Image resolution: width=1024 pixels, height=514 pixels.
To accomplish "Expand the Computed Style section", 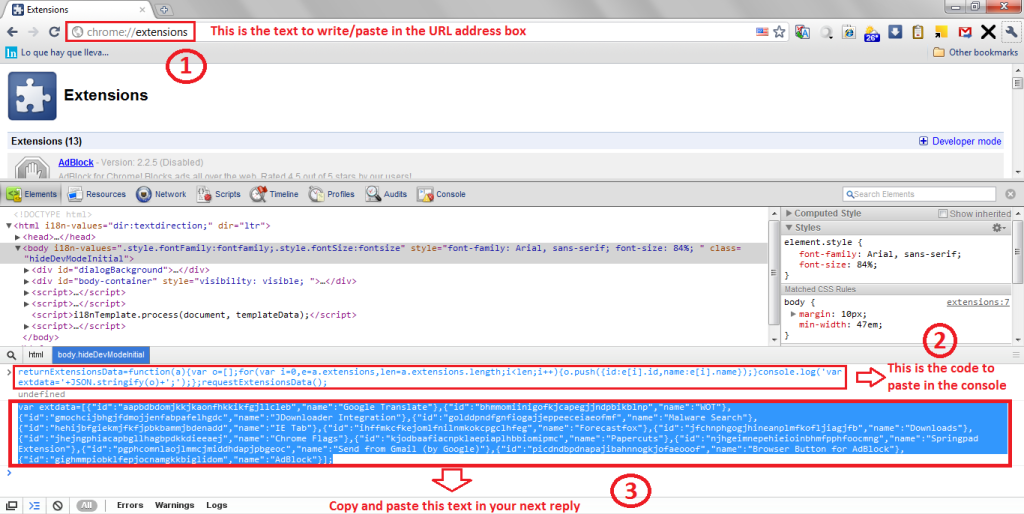I will click(789, 214).
